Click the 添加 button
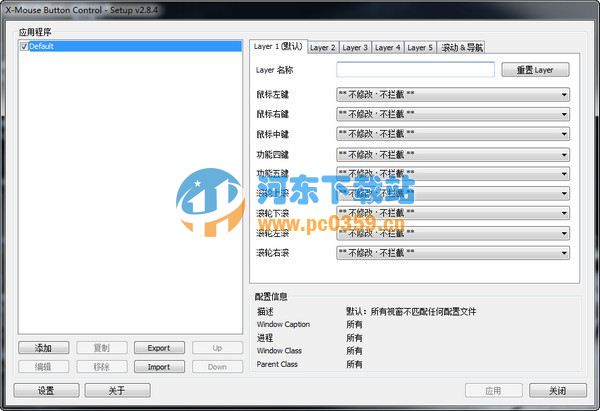The width and height of the screenshot is (600, 411). click(x=44, y=348)
